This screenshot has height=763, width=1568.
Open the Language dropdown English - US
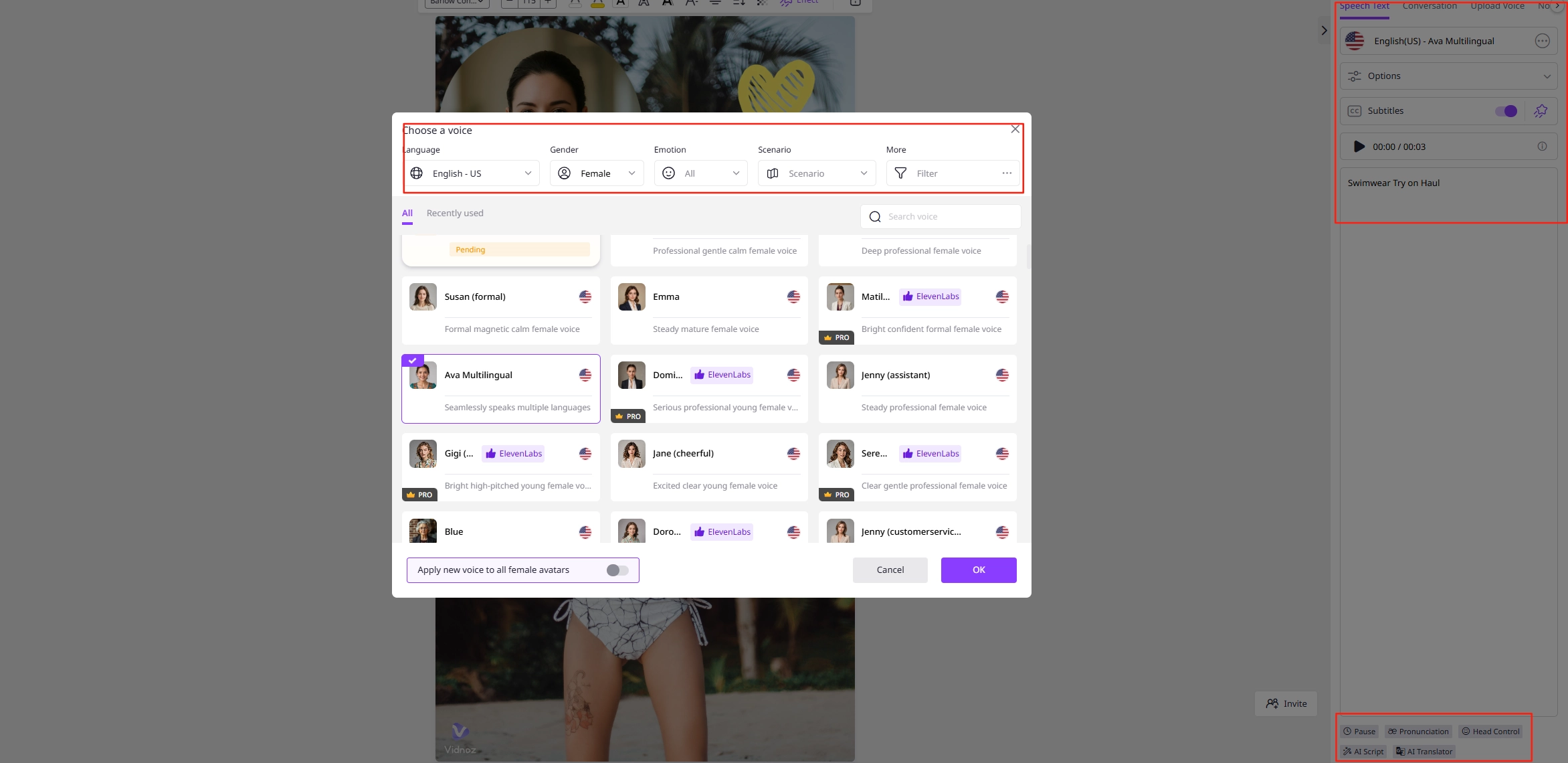pos(472,173)
